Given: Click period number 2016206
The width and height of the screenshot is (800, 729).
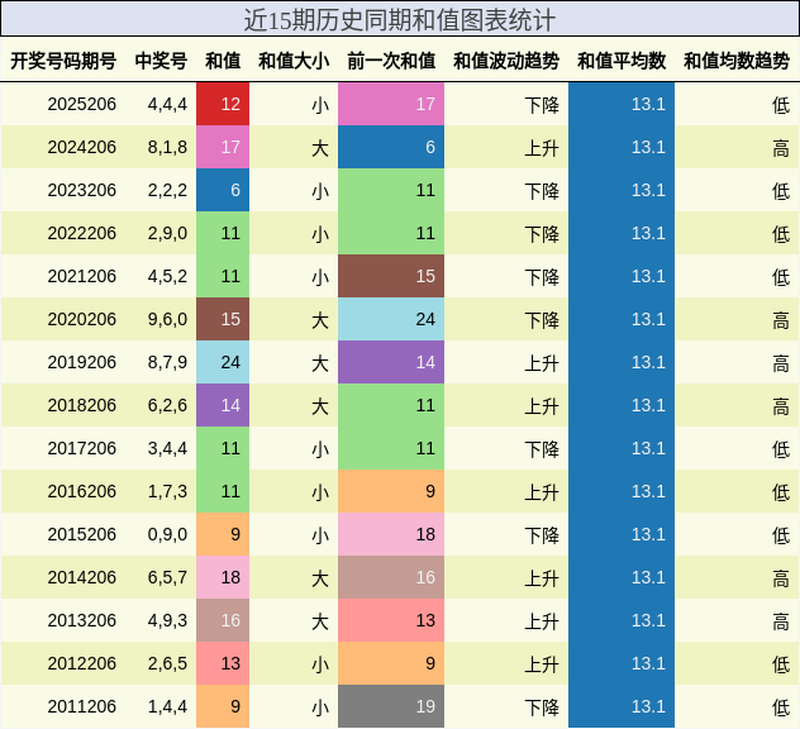Looking at the screenshot, I should tap(82, 491).
